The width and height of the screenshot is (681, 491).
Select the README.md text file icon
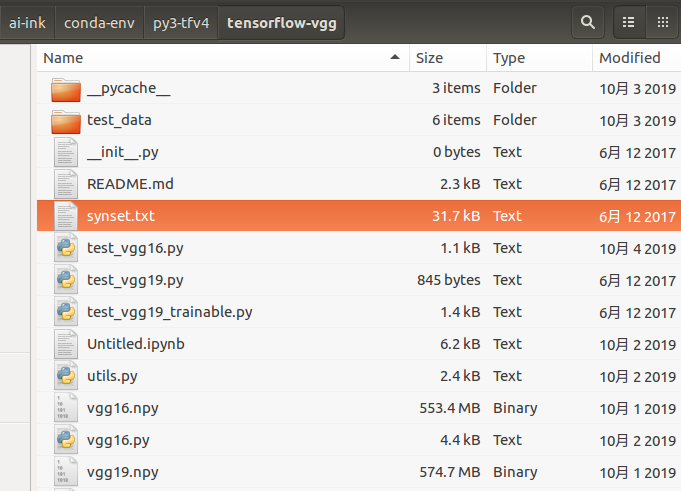tap(65, 184)
